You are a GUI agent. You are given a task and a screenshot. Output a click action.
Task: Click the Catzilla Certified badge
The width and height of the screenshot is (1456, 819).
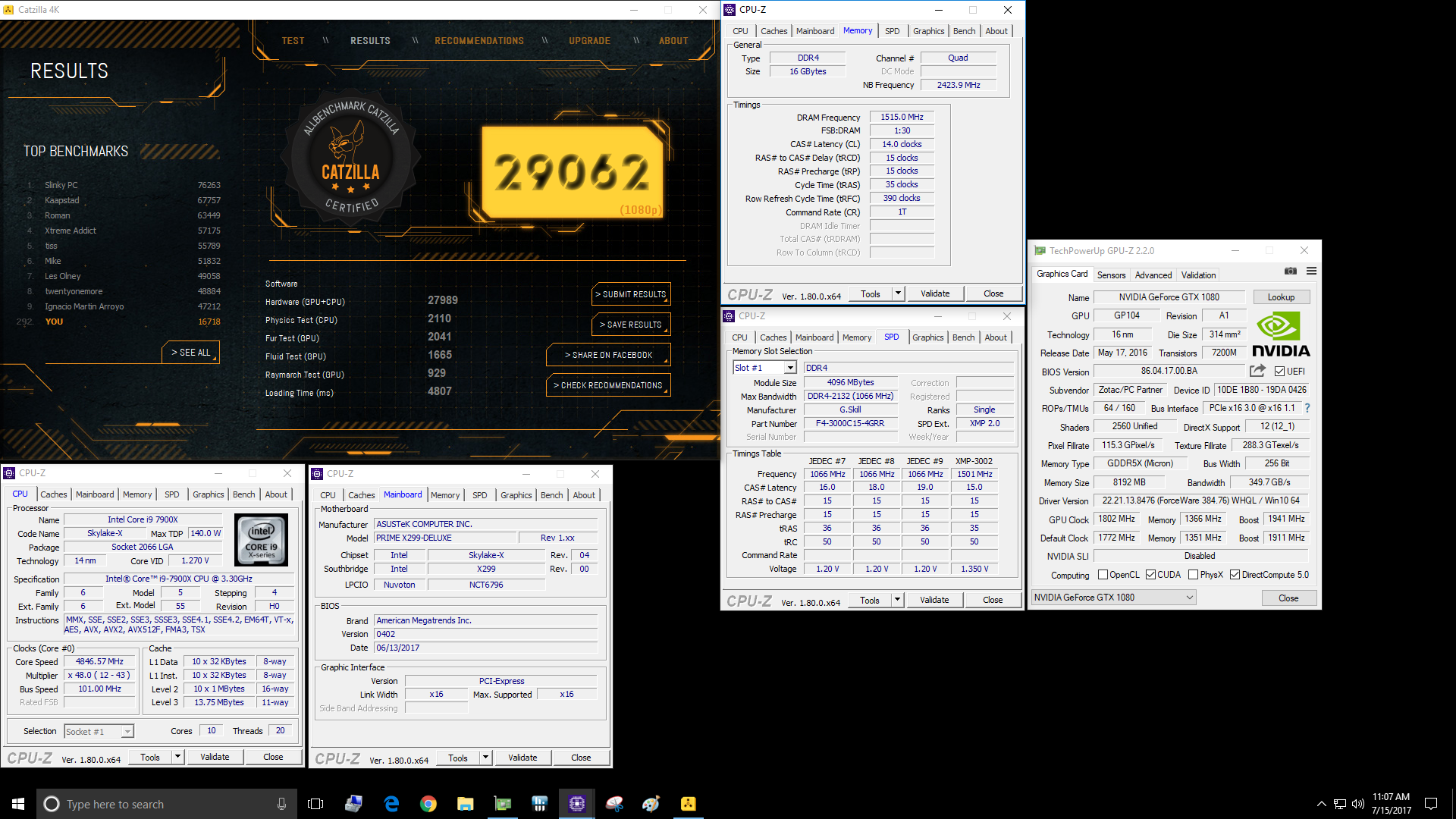pyautogui.click(x=350, y=157)
